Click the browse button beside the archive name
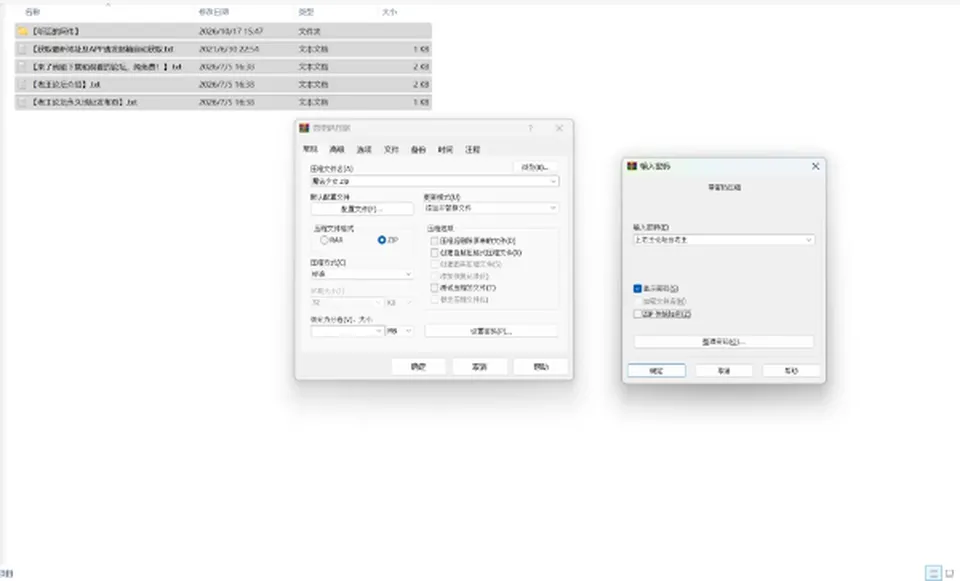 tap(535, 167)
